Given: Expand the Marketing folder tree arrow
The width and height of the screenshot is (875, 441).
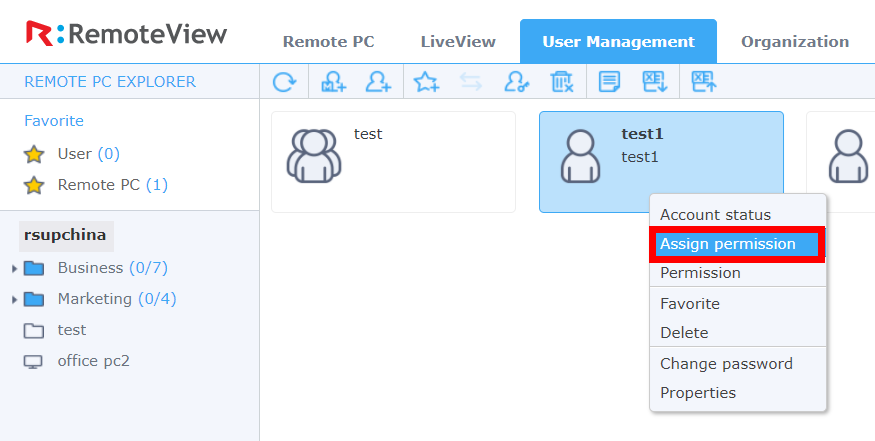Looking at the screenshot, I should tap(15, 300).
